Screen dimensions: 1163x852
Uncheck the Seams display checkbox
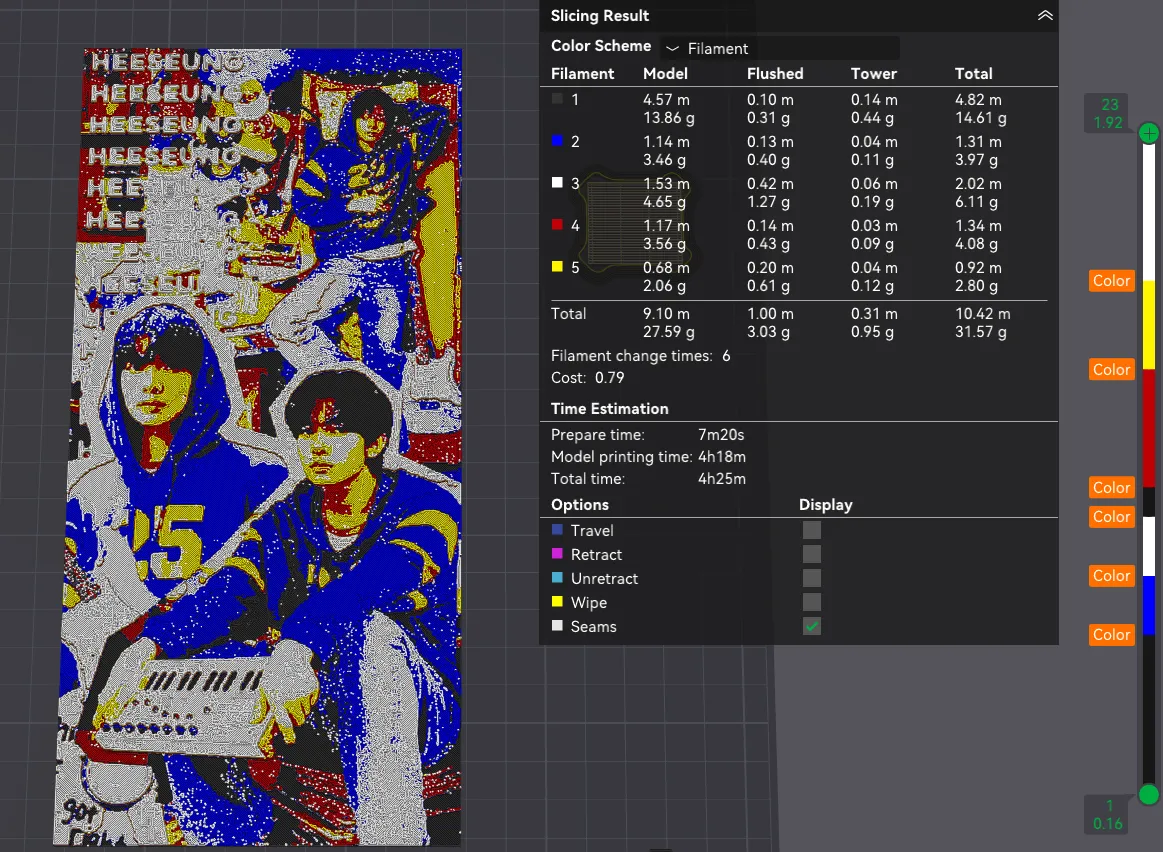[812, 627]
